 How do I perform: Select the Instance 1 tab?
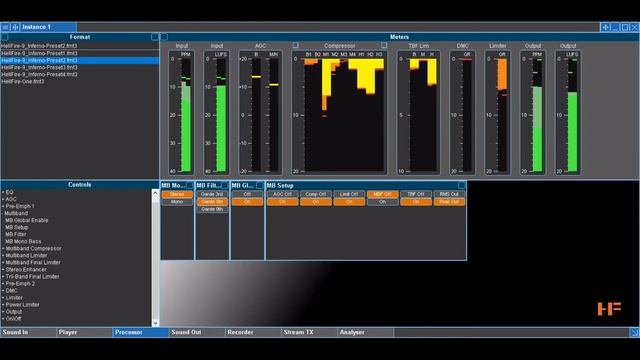click(48, 27)
